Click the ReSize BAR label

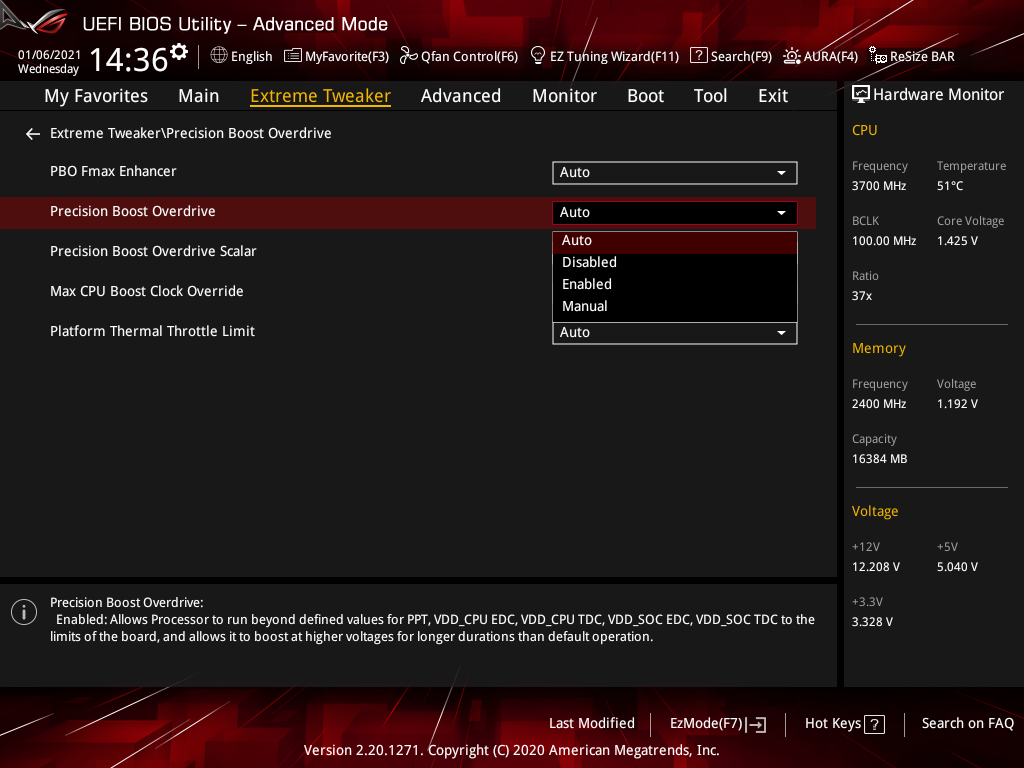(x=922, y=56)
